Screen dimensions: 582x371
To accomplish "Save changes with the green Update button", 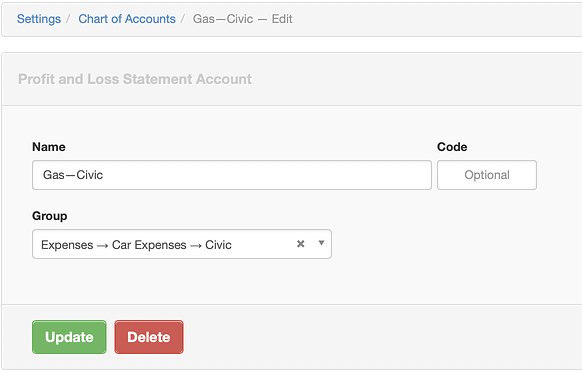I will (x=69, y=337).
